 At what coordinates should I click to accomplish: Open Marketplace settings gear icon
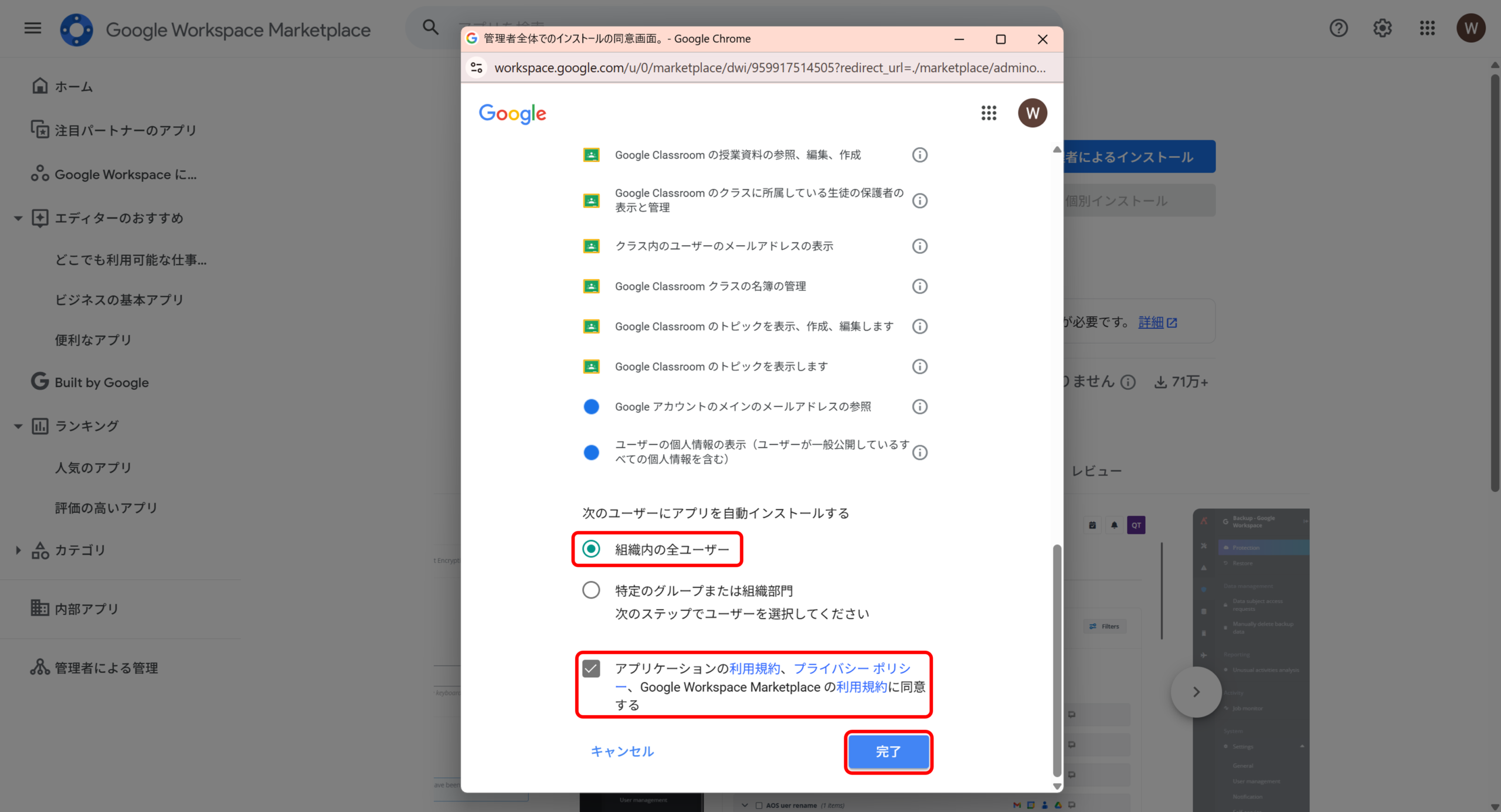(1383, 28)
